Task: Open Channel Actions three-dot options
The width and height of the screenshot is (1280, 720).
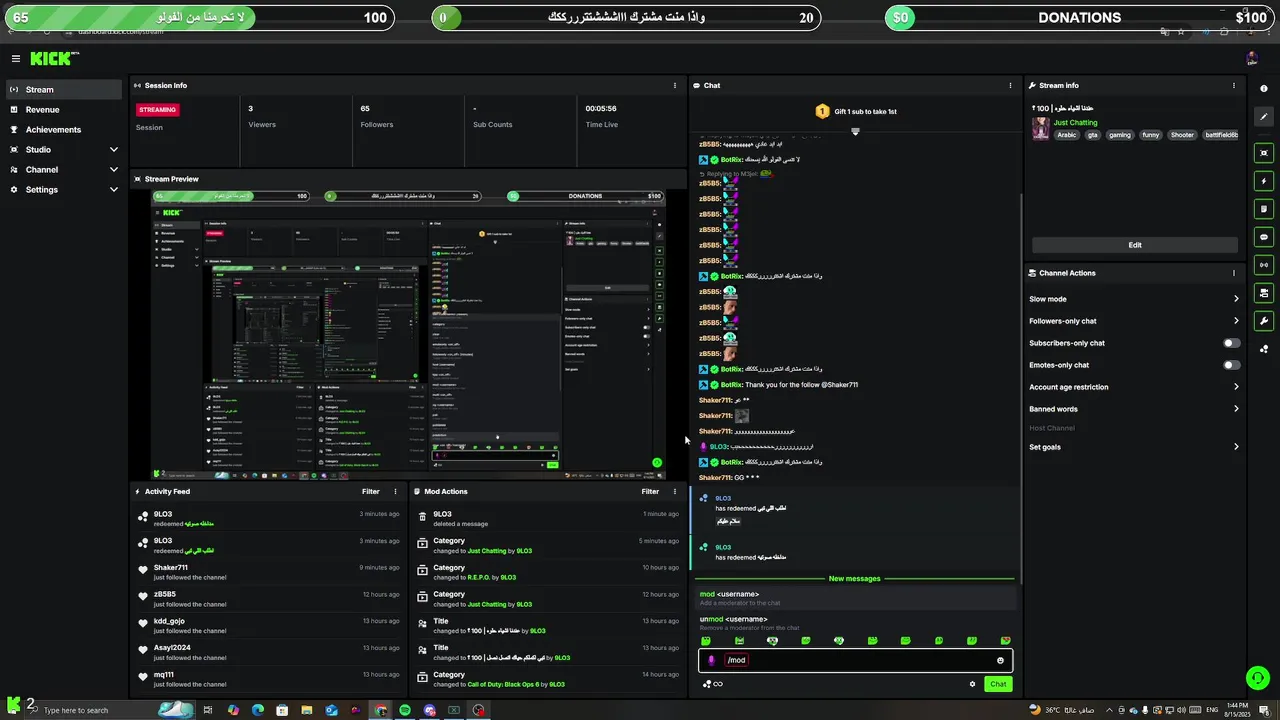Action: click(1233, 273)
